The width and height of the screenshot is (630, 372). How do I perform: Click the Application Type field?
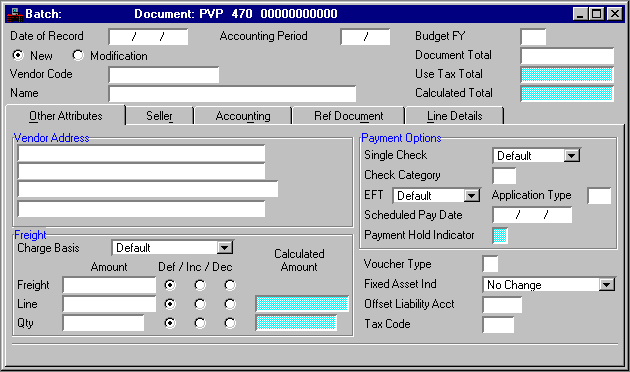[x=599, y=196]
